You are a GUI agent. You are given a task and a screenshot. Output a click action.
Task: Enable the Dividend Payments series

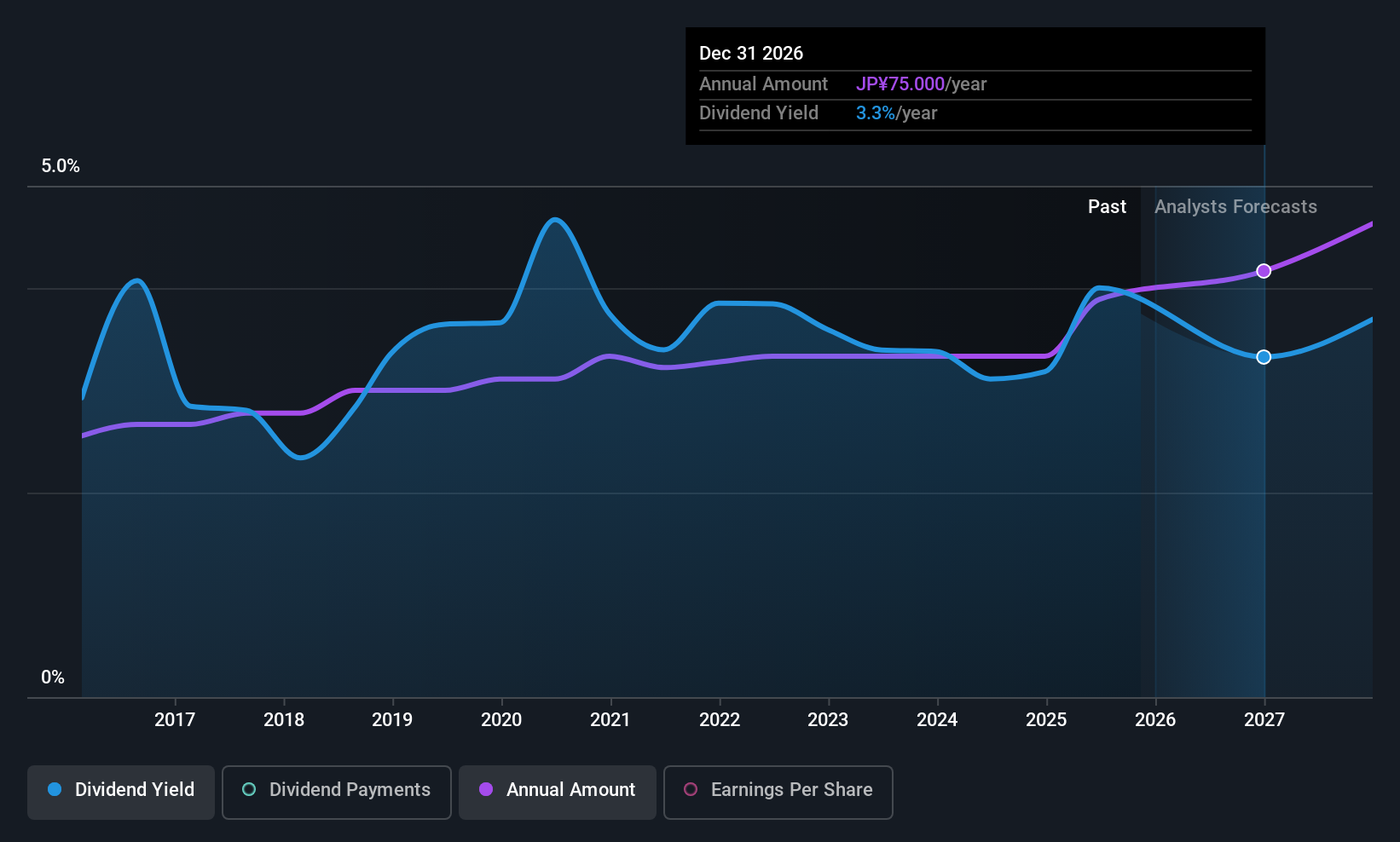(x=336, y=792)
